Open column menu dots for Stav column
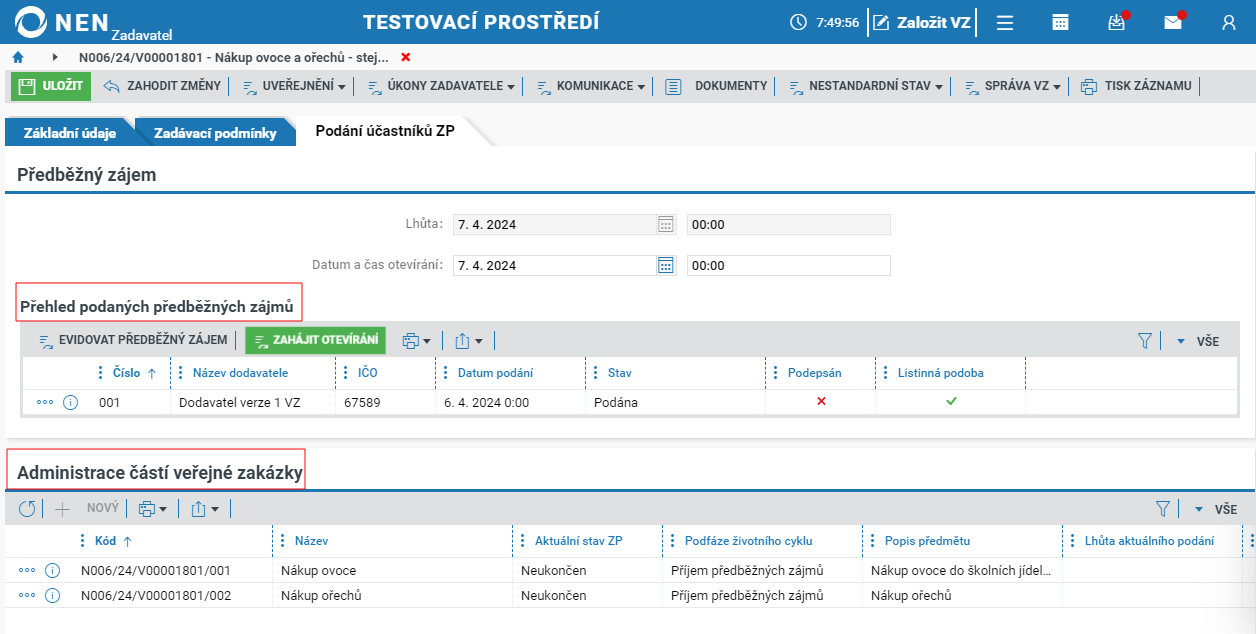 pos(598,373)
